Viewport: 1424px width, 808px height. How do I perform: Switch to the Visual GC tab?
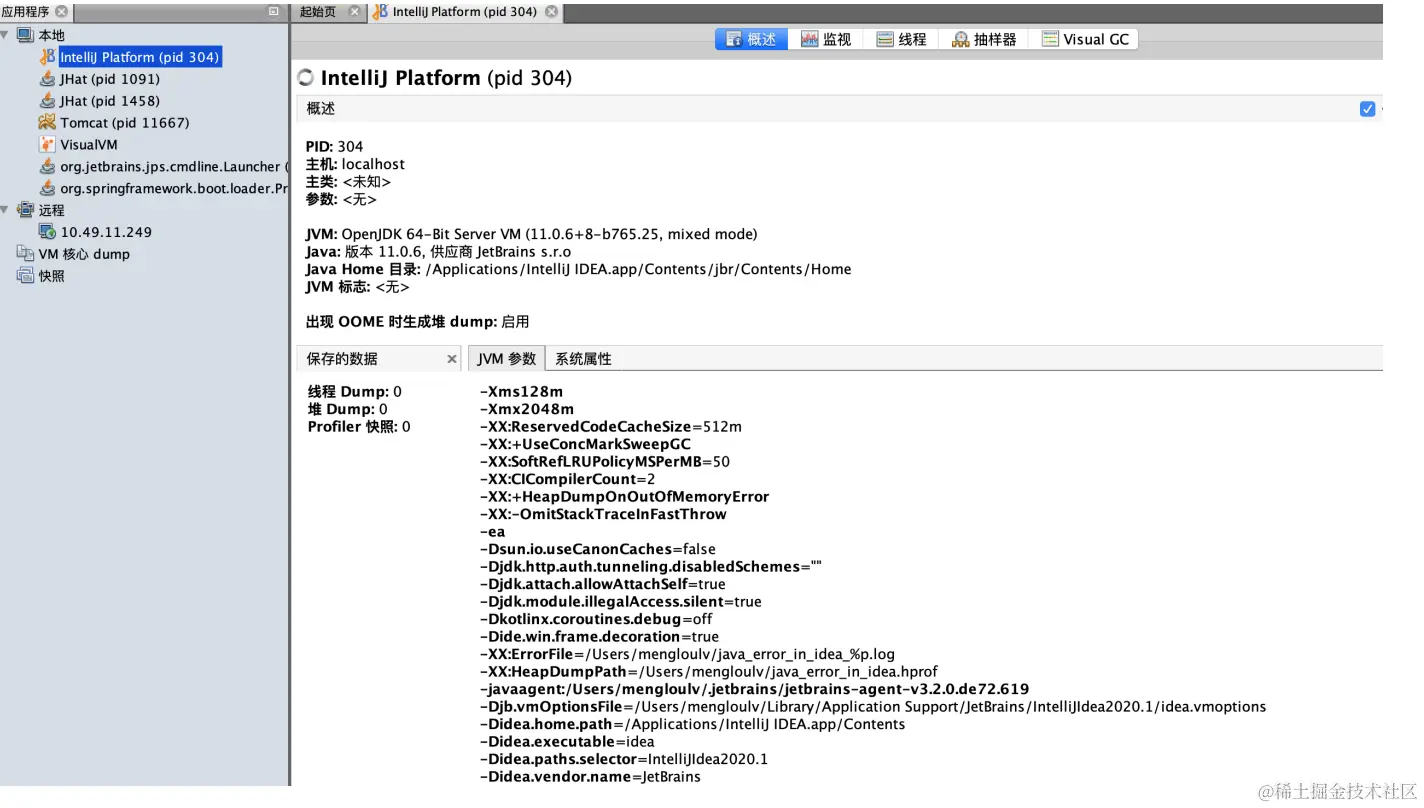tap(1085, 39)
